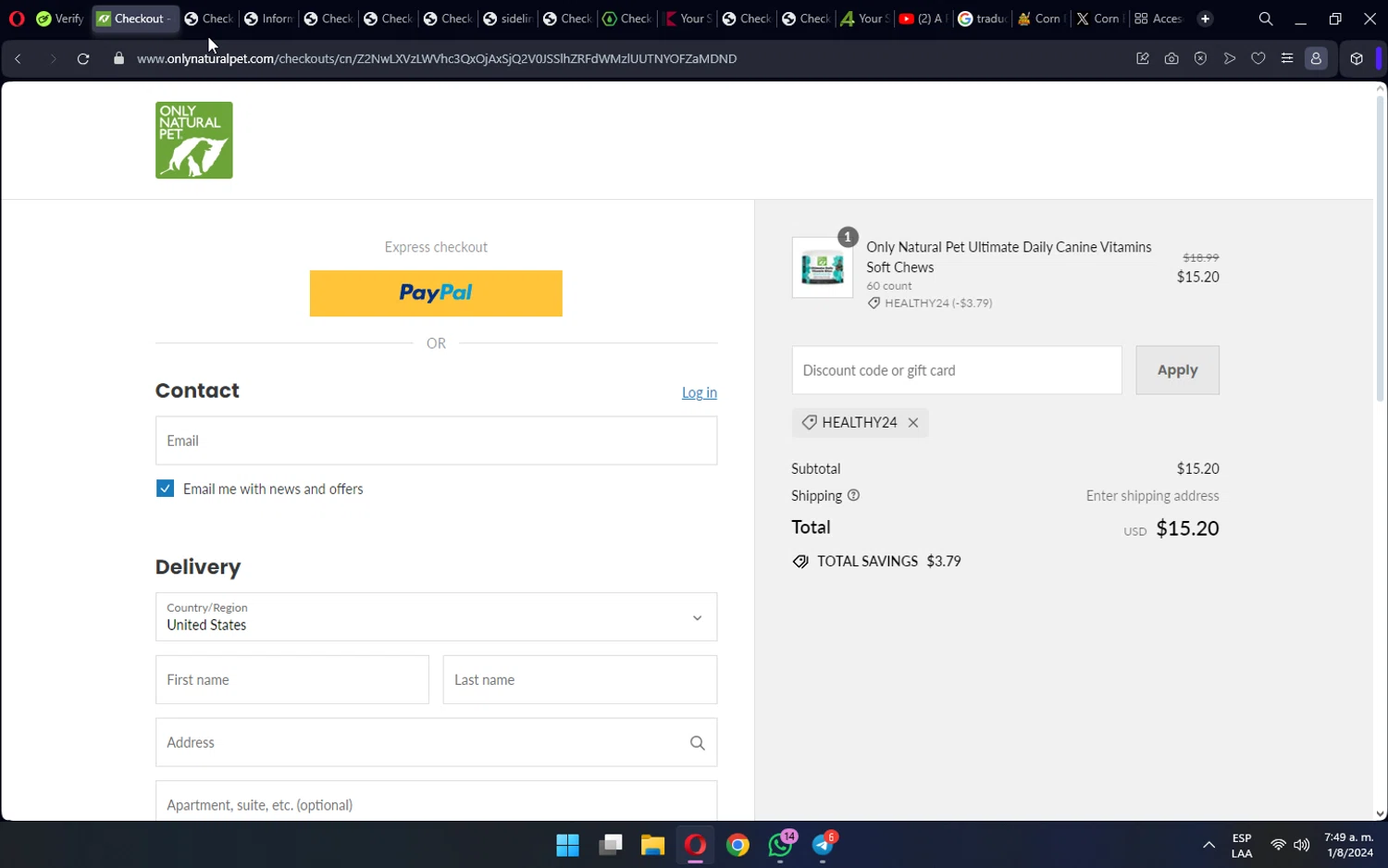This screenshot has width=1388, height=868.
Task: Click the Only Natural Pet logo
Action: click(x=194, y=140)
